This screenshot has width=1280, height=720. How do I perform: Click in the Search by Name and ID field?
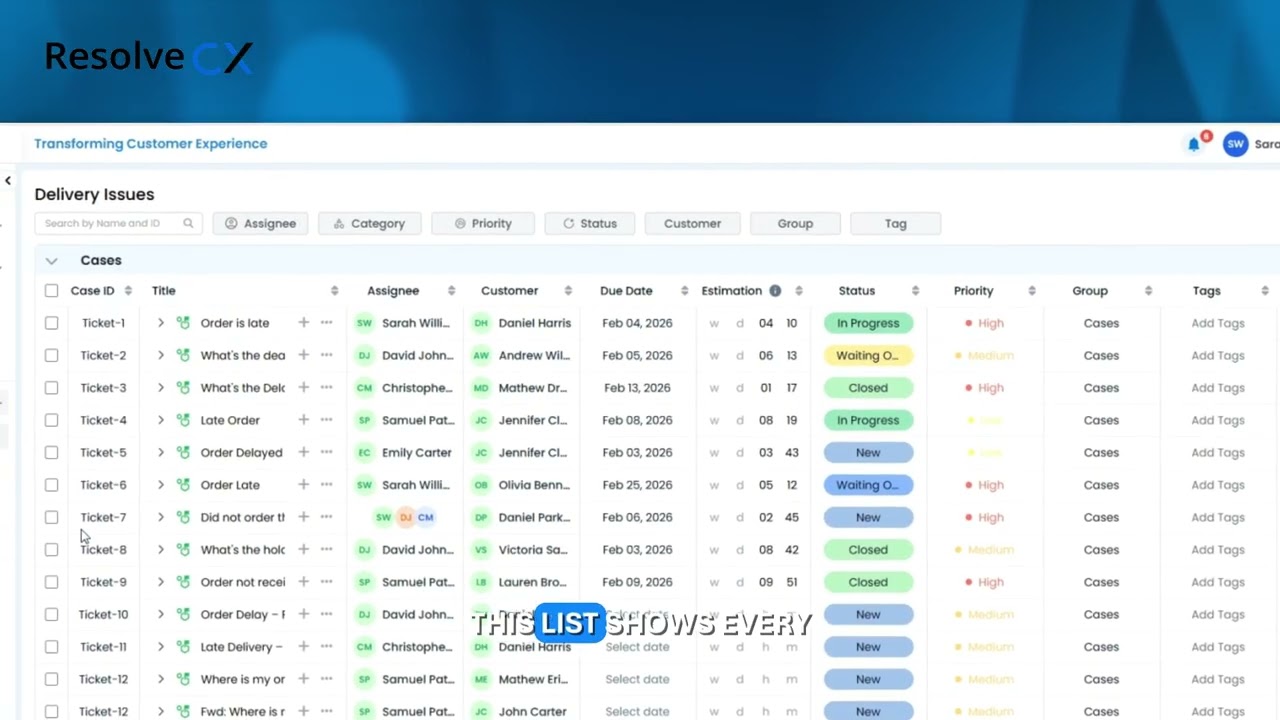click(118, 223)
